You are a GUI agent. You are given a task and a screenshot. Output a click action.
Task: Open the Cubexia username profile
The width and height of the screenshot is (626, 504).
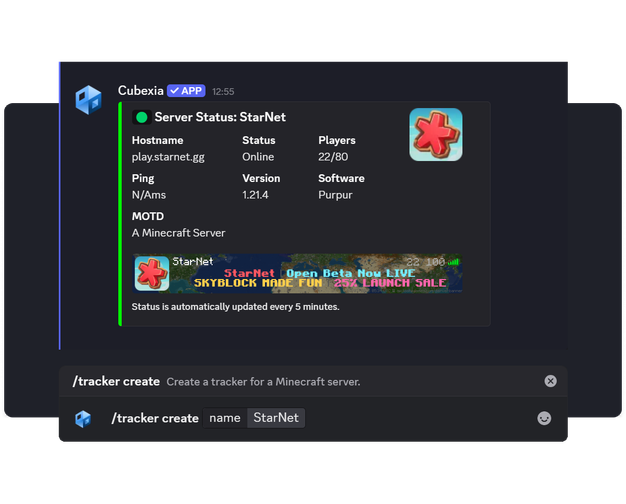click(x=140, y=91)
